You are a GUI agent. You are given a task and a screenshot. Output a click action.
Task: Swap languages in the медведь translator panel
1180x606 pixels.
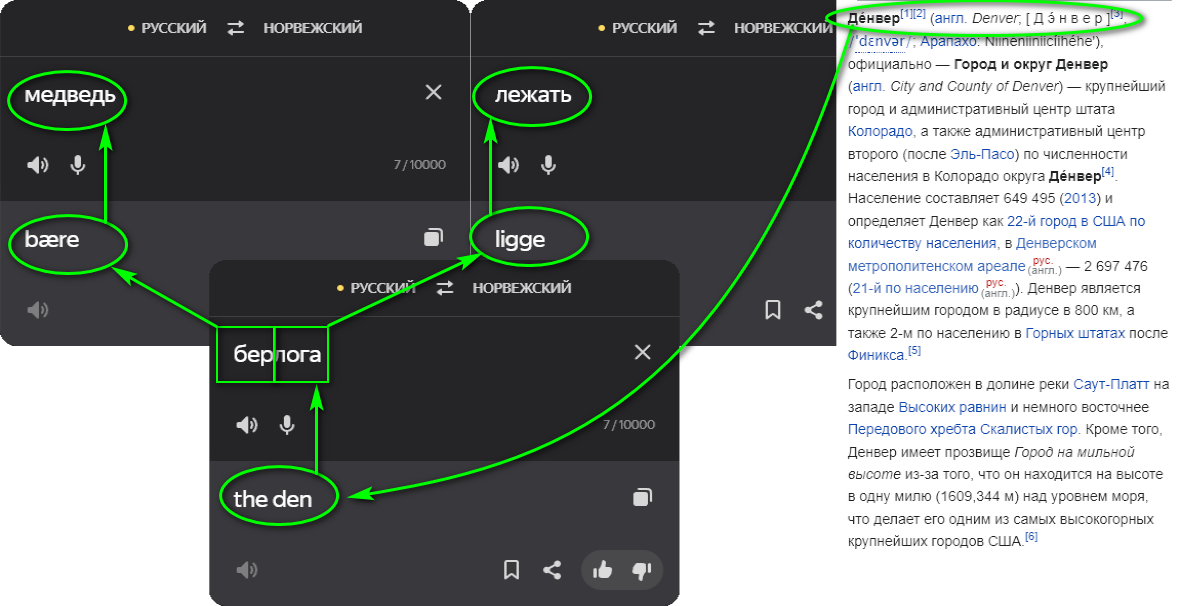pyautogui.click(x=236, y=28)
